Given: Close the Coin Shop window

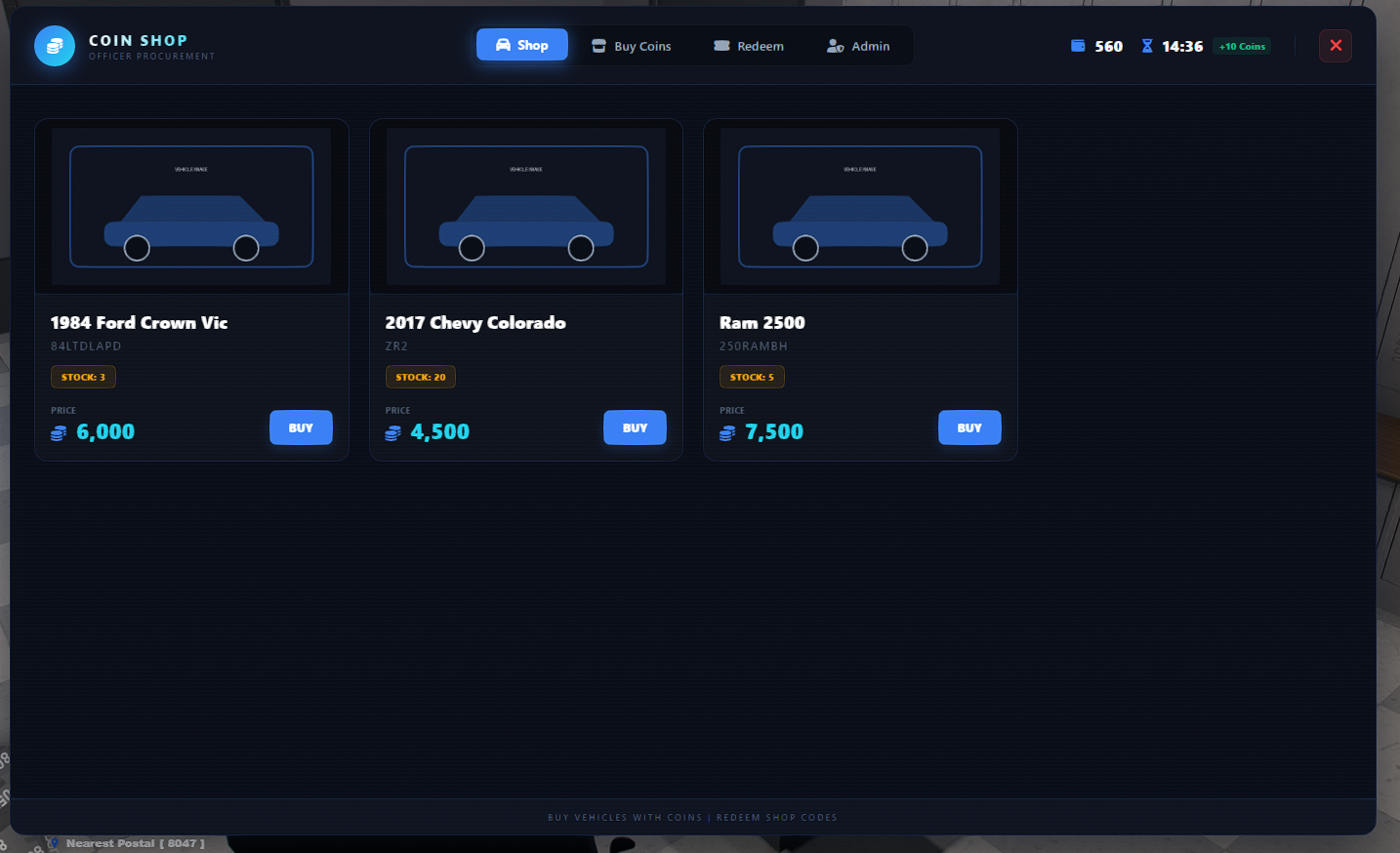Looking at the screenshot, I should tap(1336, 46).
